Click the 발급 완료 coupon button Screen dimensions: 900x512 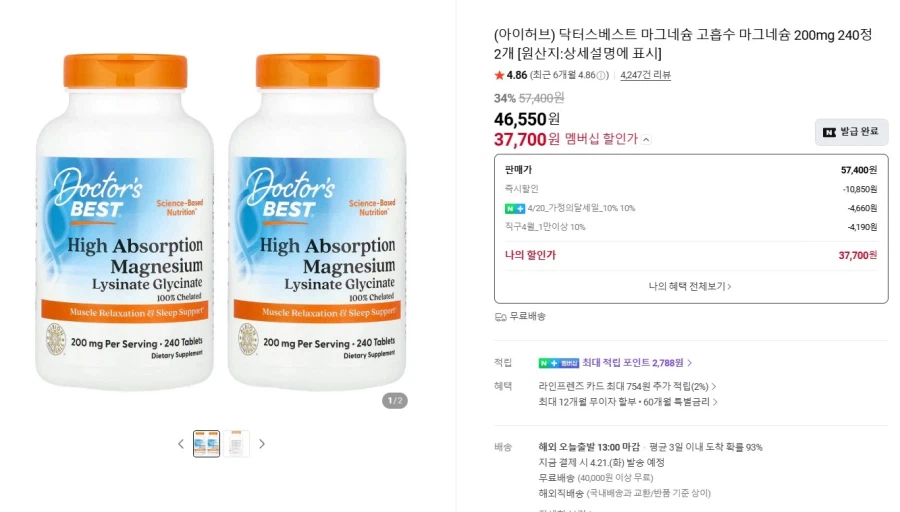[851, 132]
